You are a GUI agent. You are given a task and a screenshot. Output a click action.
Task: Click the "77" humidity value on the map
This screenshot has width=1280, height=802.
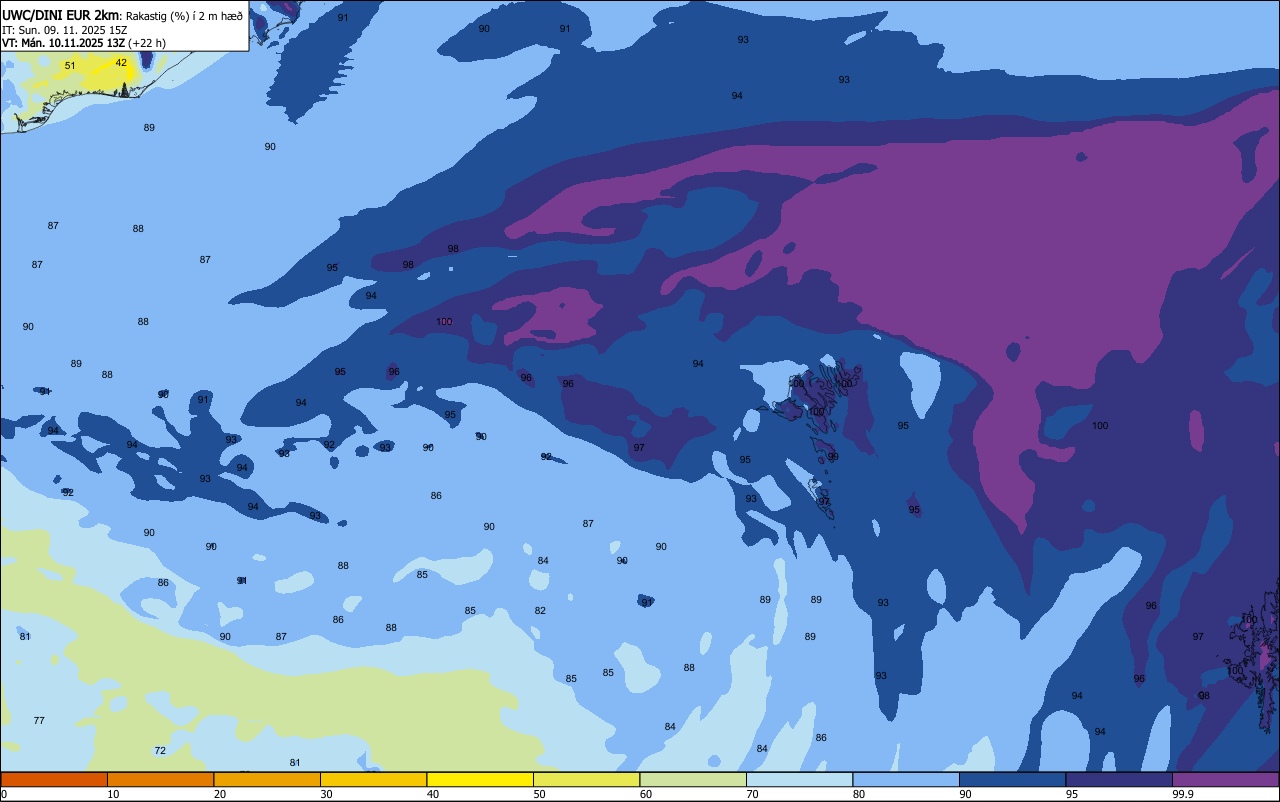coord(39,721)
